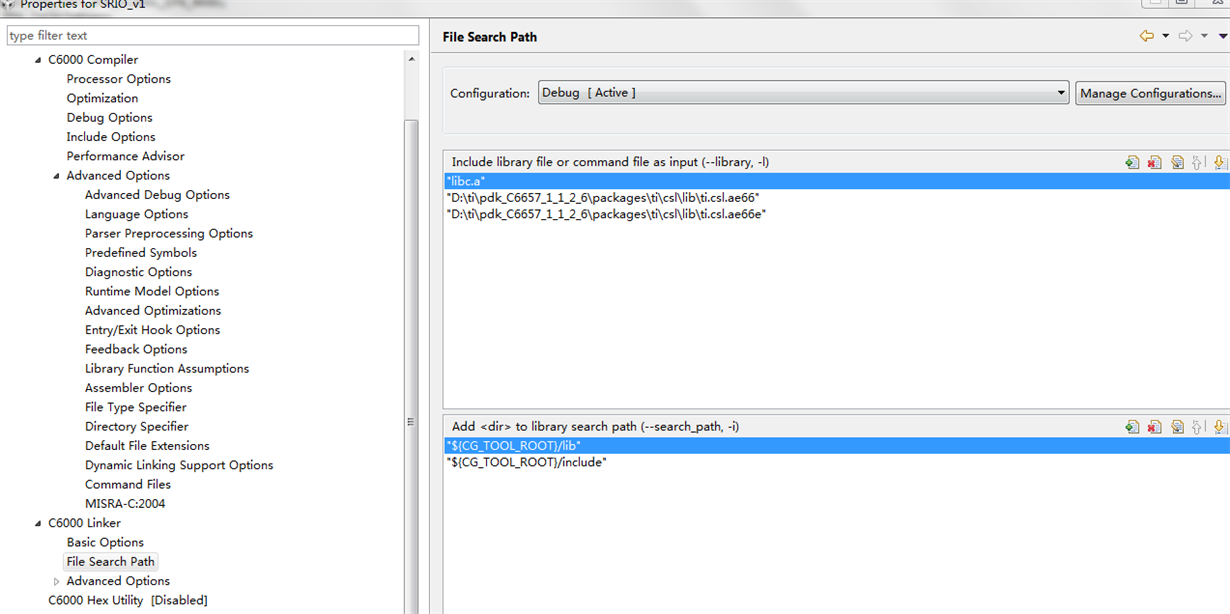
Task: Select Runtime Model Options
Action: [152, 291]
